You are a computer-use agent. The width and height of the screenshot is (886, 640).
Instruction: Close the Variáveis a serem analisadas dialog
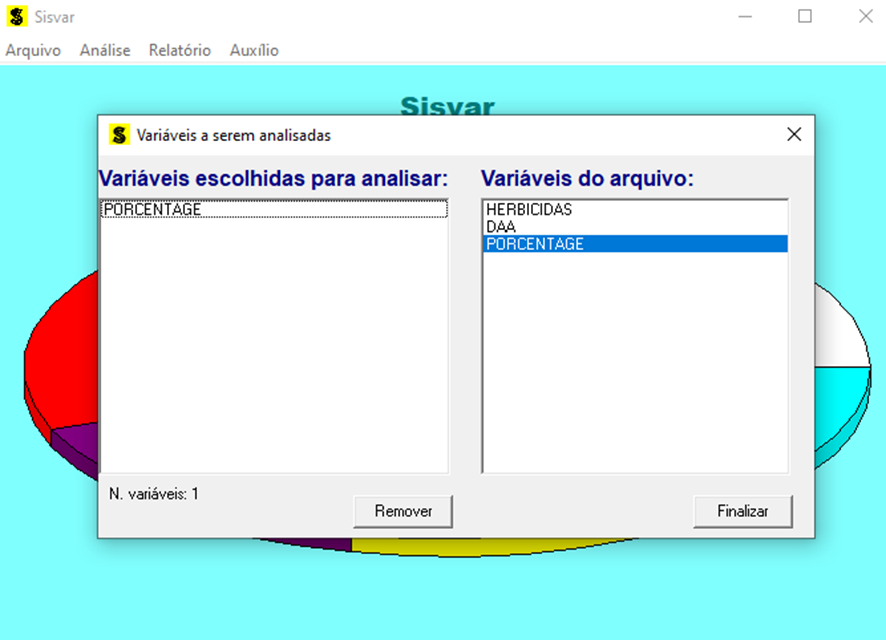pyautogui.click(x=794, y=134)
